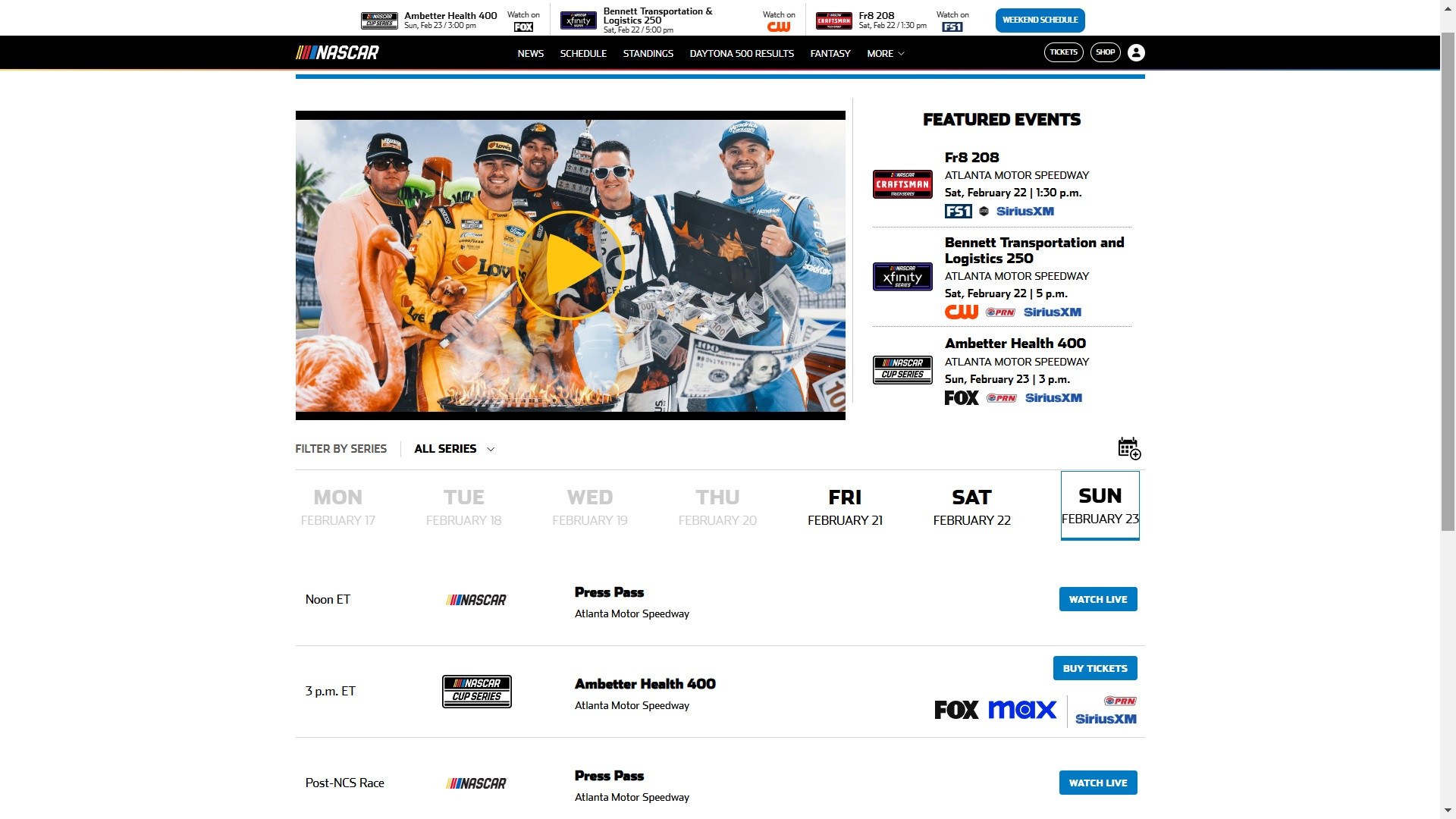
Task: Click SiriusXM logo in schedule row
Action: pyautogui.click(x=1106, y=719)
